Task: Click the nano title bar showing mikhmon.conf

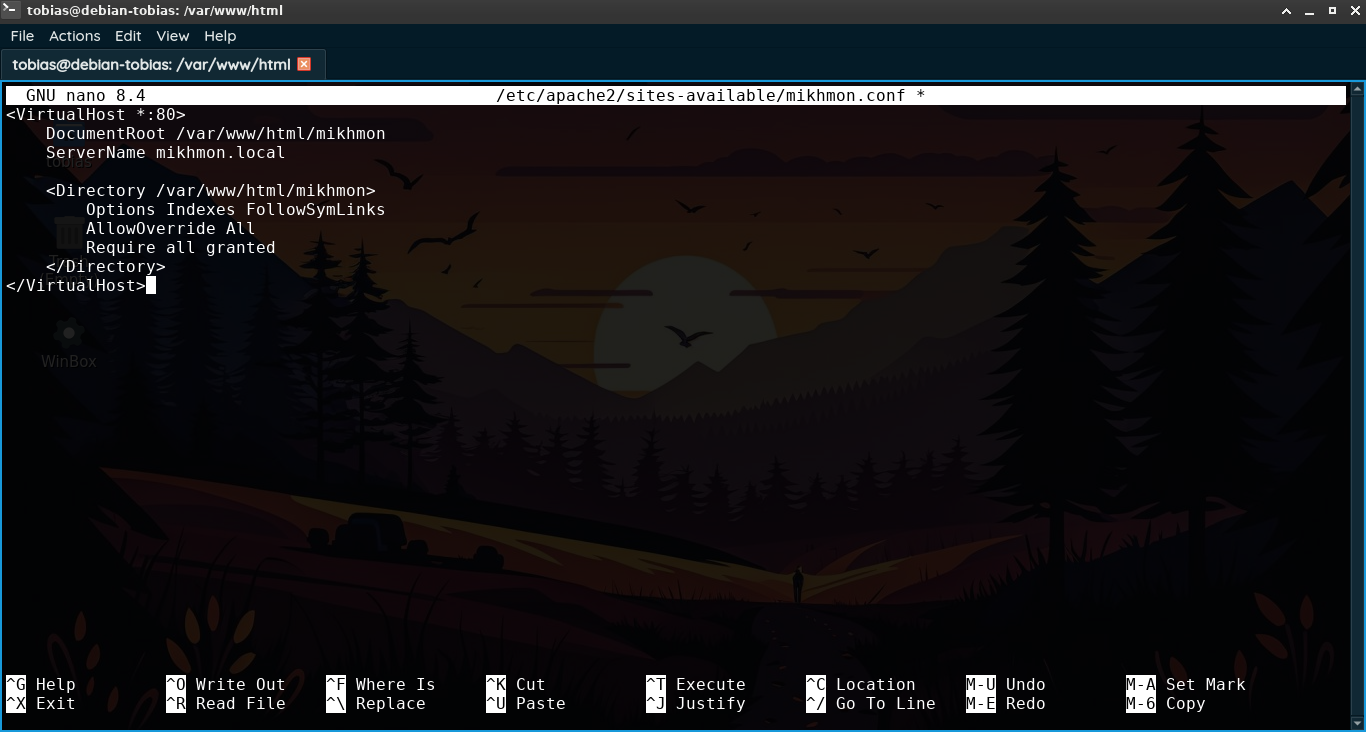Action: [710, 96]
